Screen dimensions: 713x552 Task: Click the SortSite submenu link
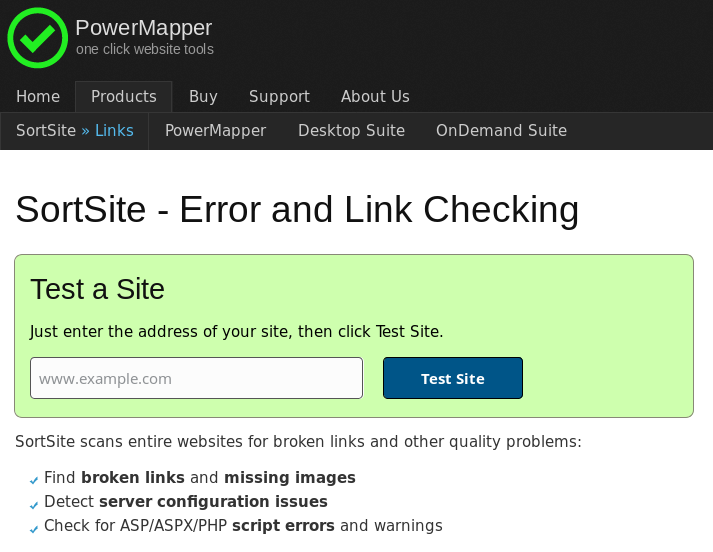click(x=46, y=130)
